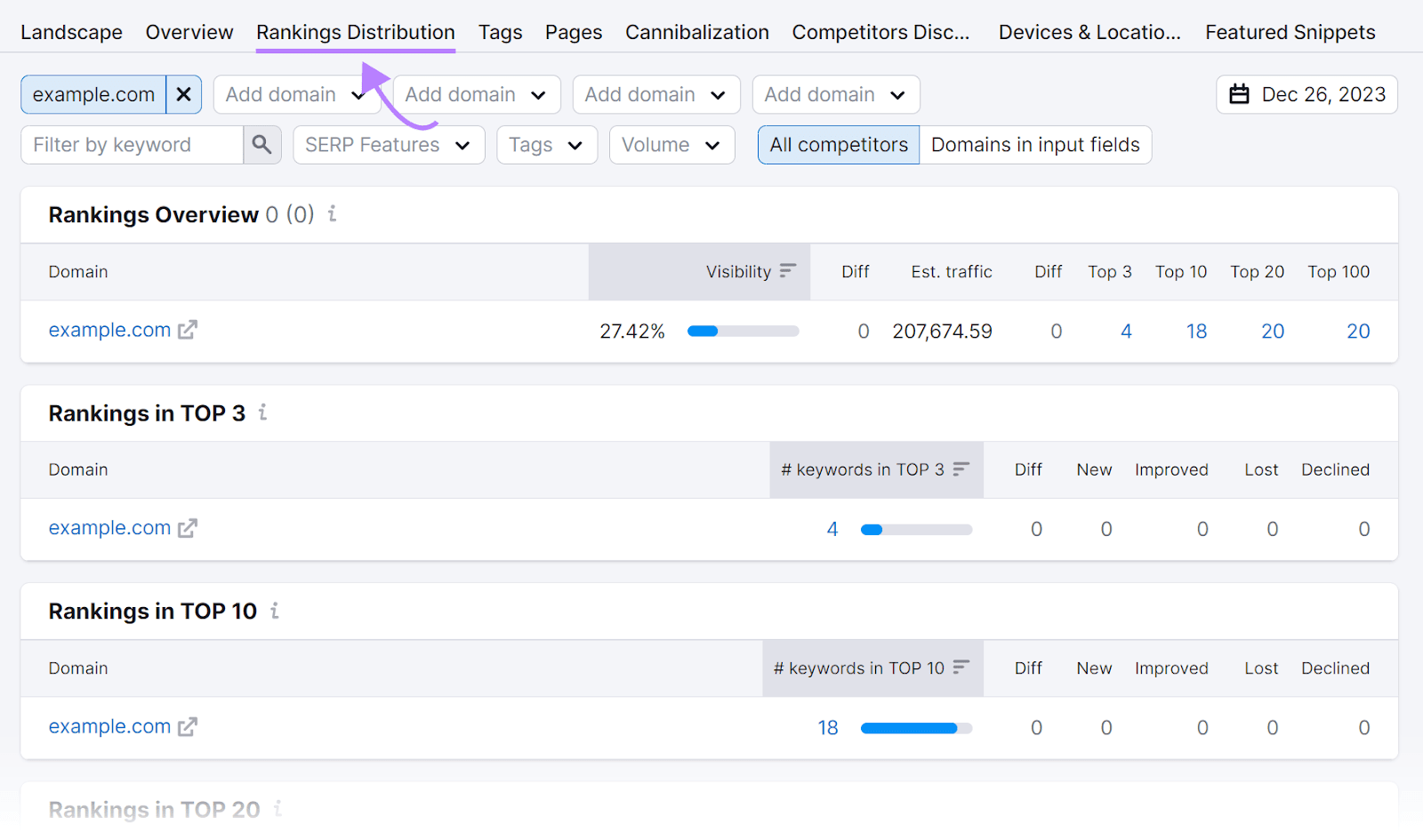Switch to 'Domains in input fields' view
This screenshot has width=1423, height=840.
click(1034, 144)
